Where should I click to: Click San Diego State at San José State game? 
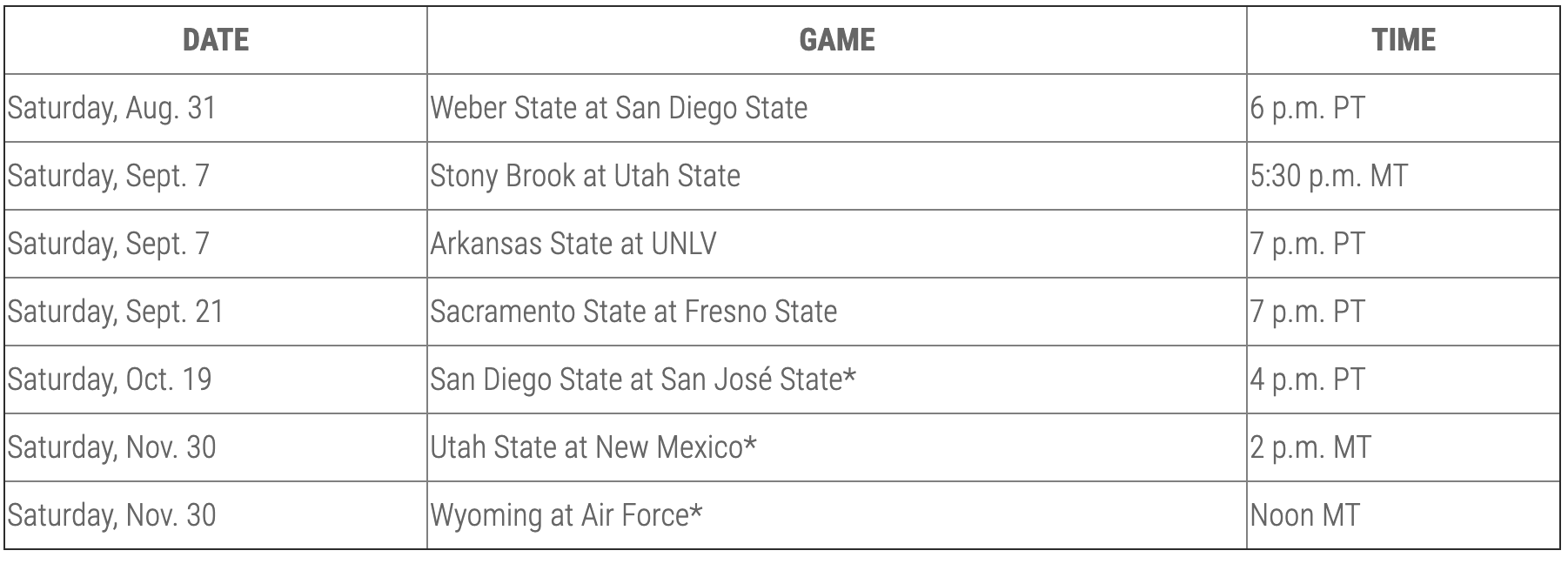(643, 379)
